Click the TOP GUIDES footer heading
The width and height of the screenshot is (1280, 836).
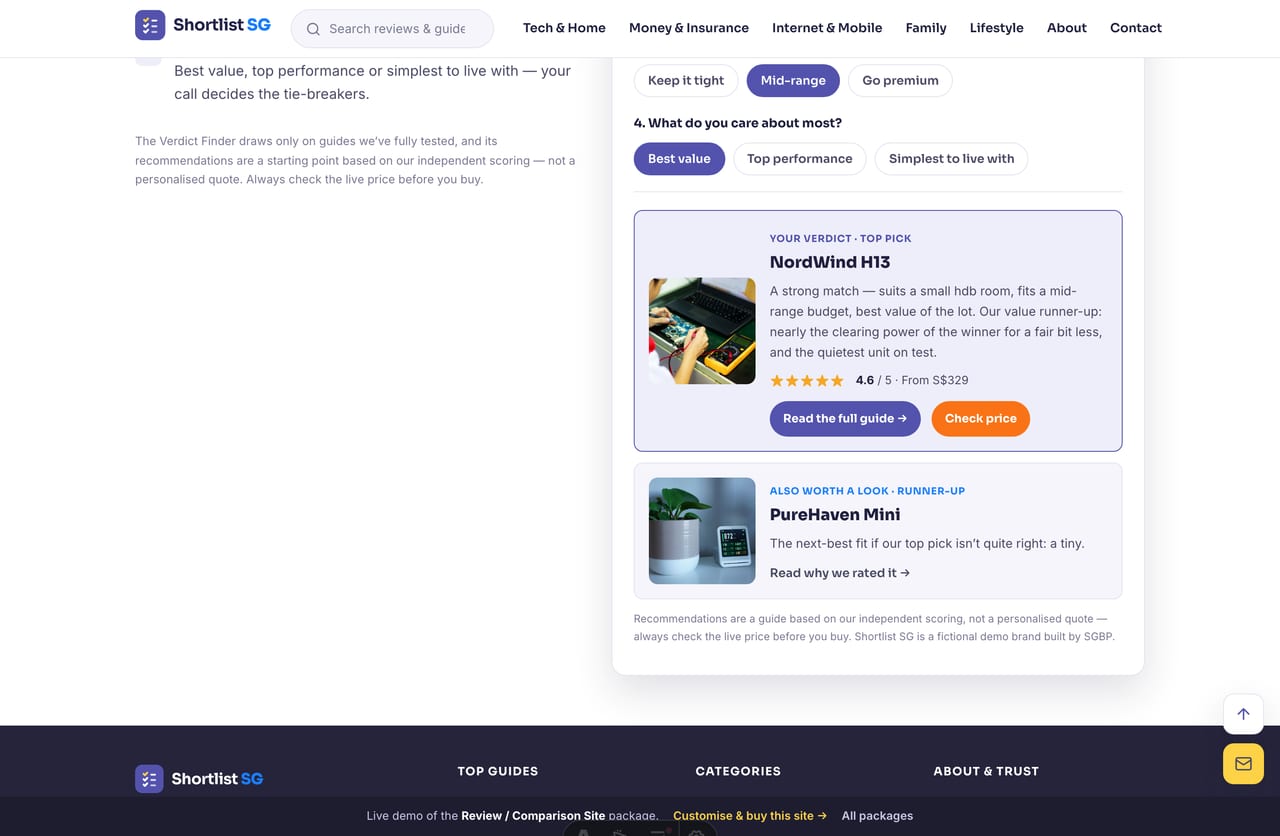498,771
